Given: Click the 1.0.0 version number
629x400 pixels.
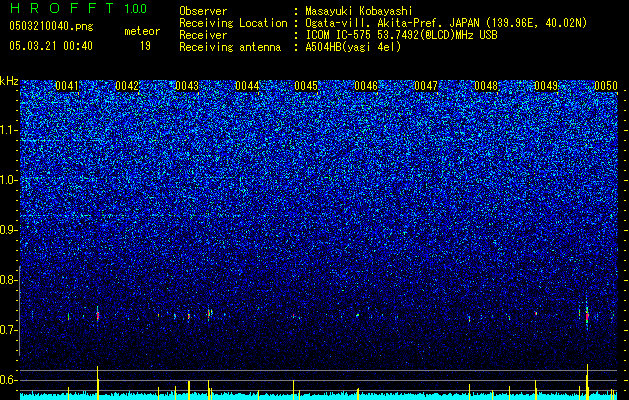Looking at the screenshot, I should [x=136, y=8].
